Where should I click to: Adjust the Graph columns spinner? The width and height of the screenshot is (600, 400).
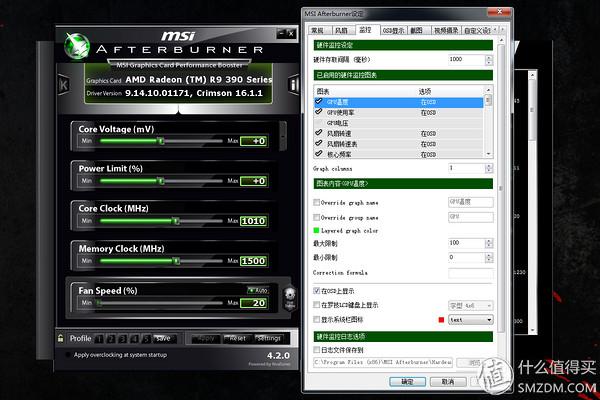tap(489, 168)
